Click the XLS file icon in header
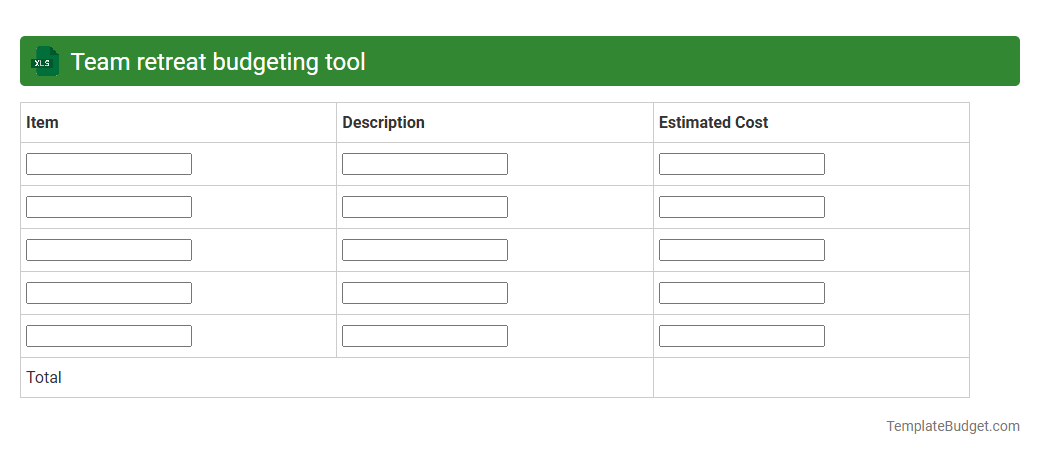1040x455 pixels. coord(44,61)
